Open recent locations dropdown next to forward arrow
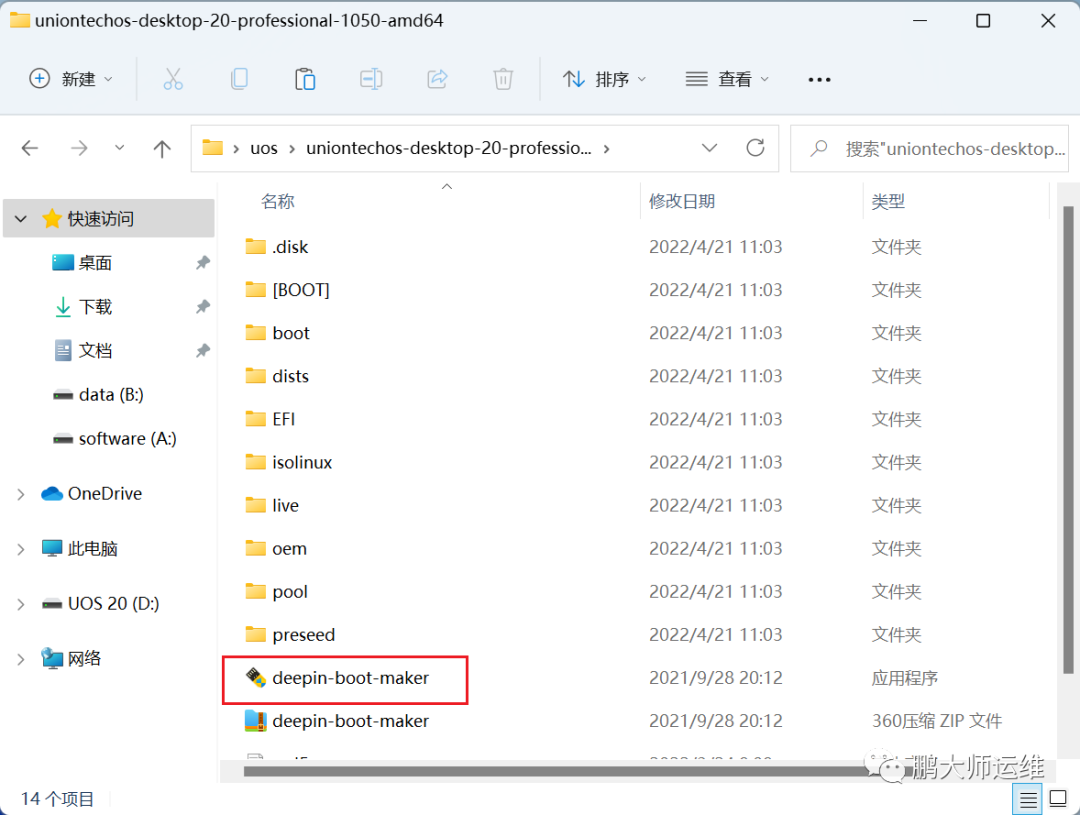1080x815 pixels. point(120,147)
